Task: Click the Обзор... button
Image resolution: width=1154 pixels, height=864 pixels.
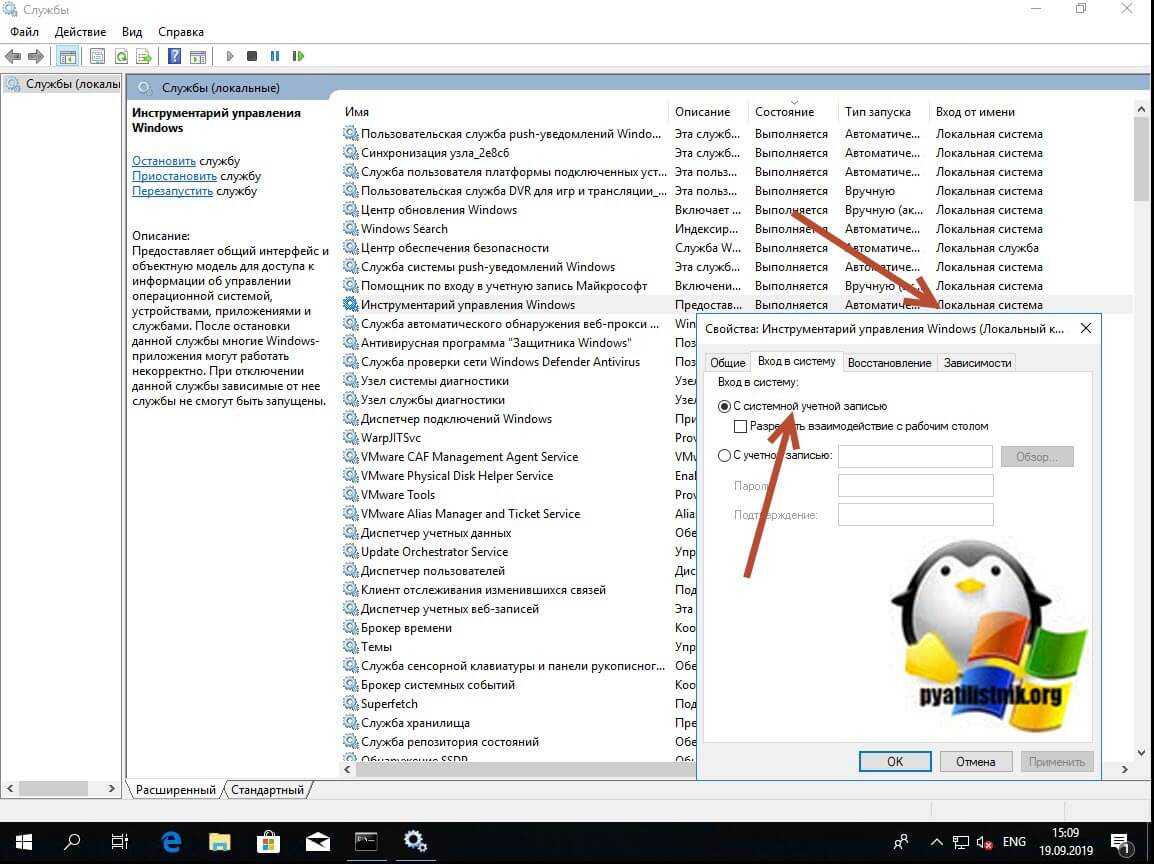Action: point(1037,456)
